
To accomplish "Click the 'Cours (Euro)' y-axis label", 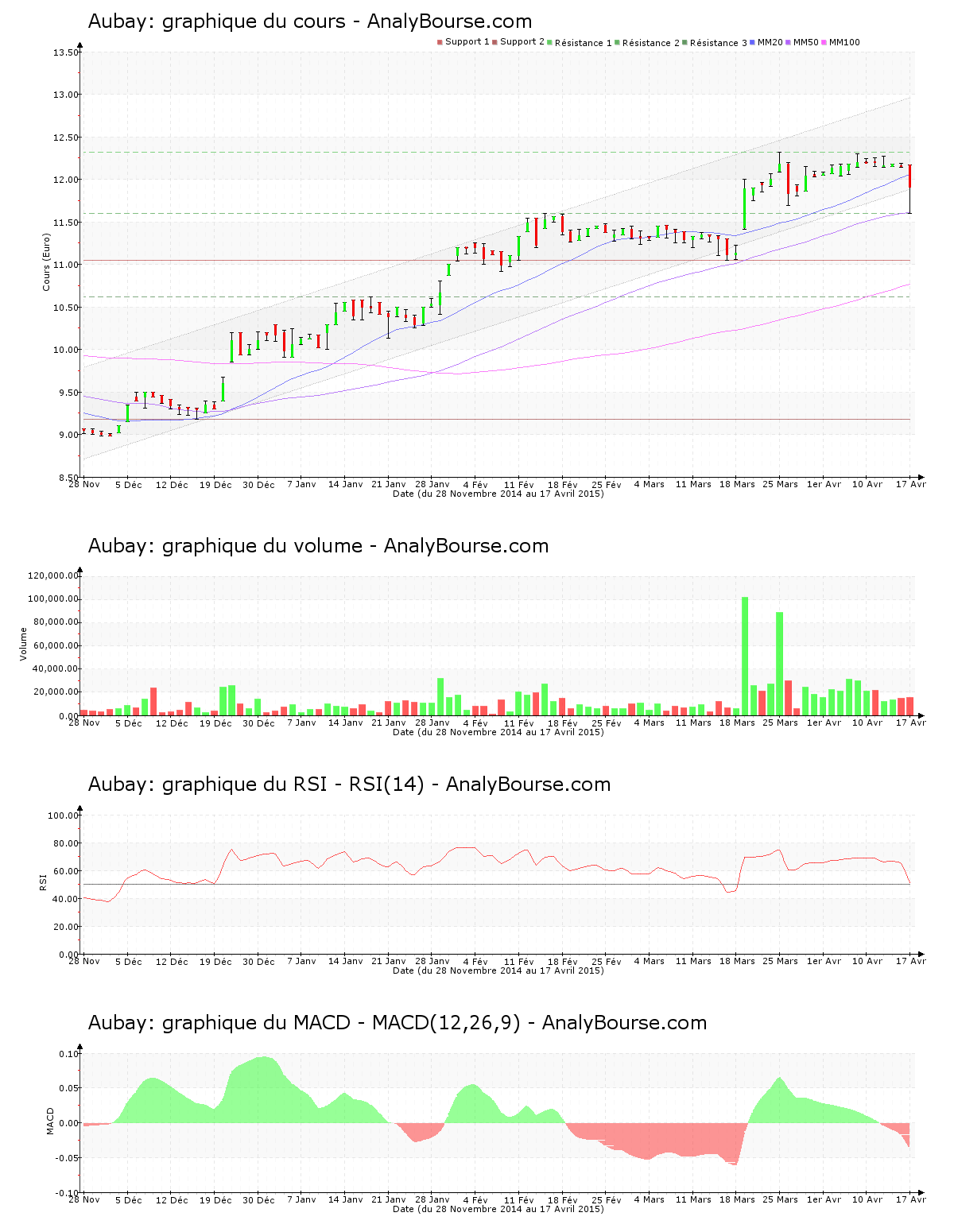I will [x=46, y=262].
